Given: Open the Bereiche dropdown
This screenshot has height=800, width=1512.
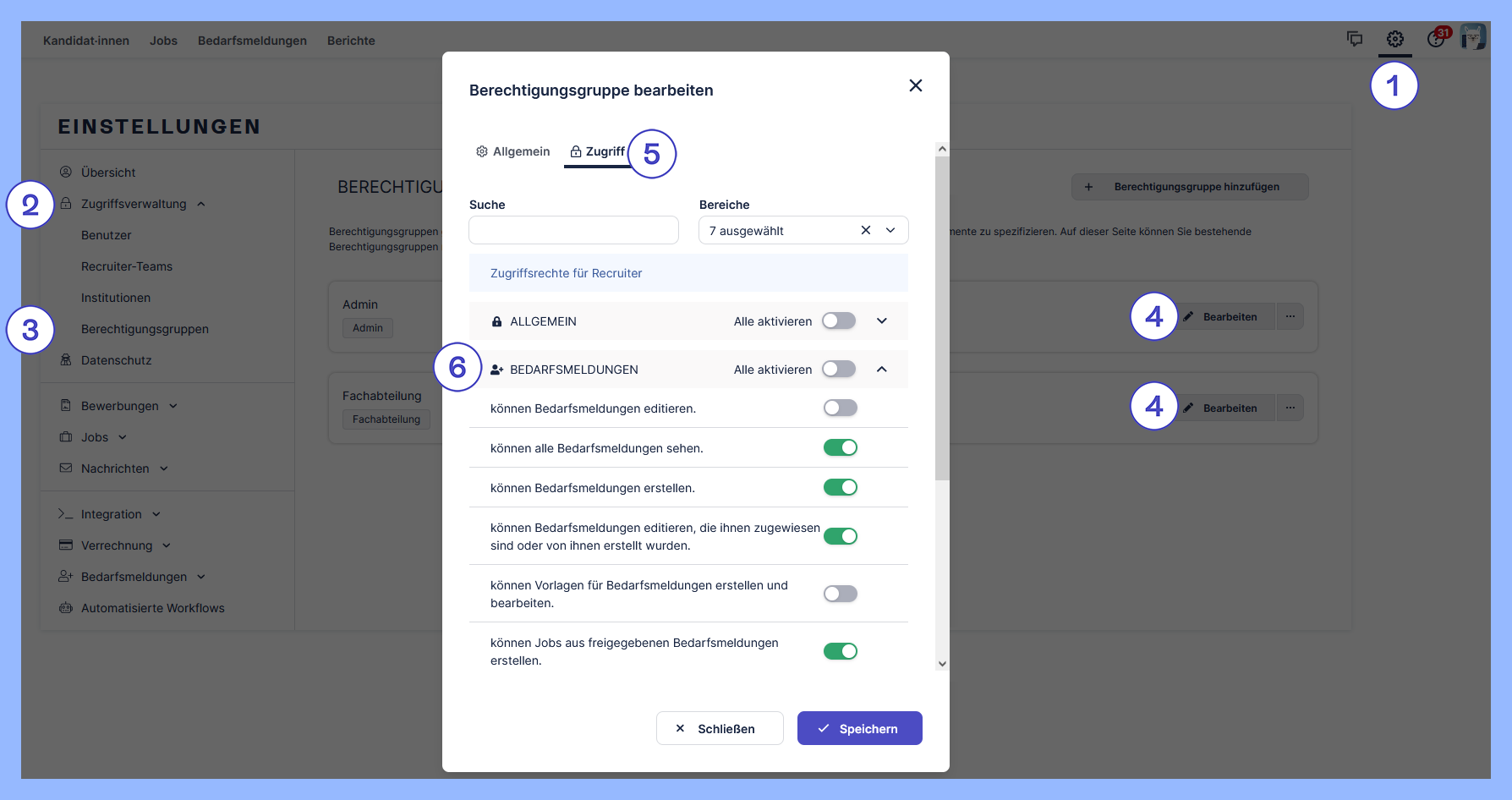Looking at the screenshot, I should (890, 230).
